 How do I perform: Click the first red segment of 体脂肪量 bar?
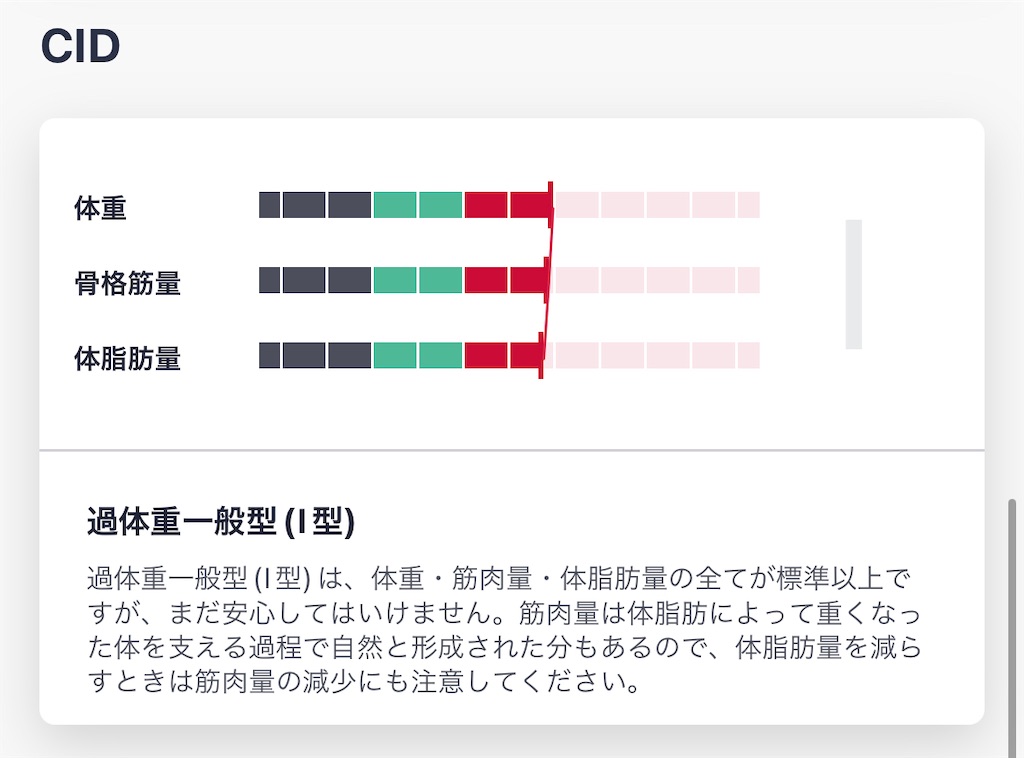(486, 355)
